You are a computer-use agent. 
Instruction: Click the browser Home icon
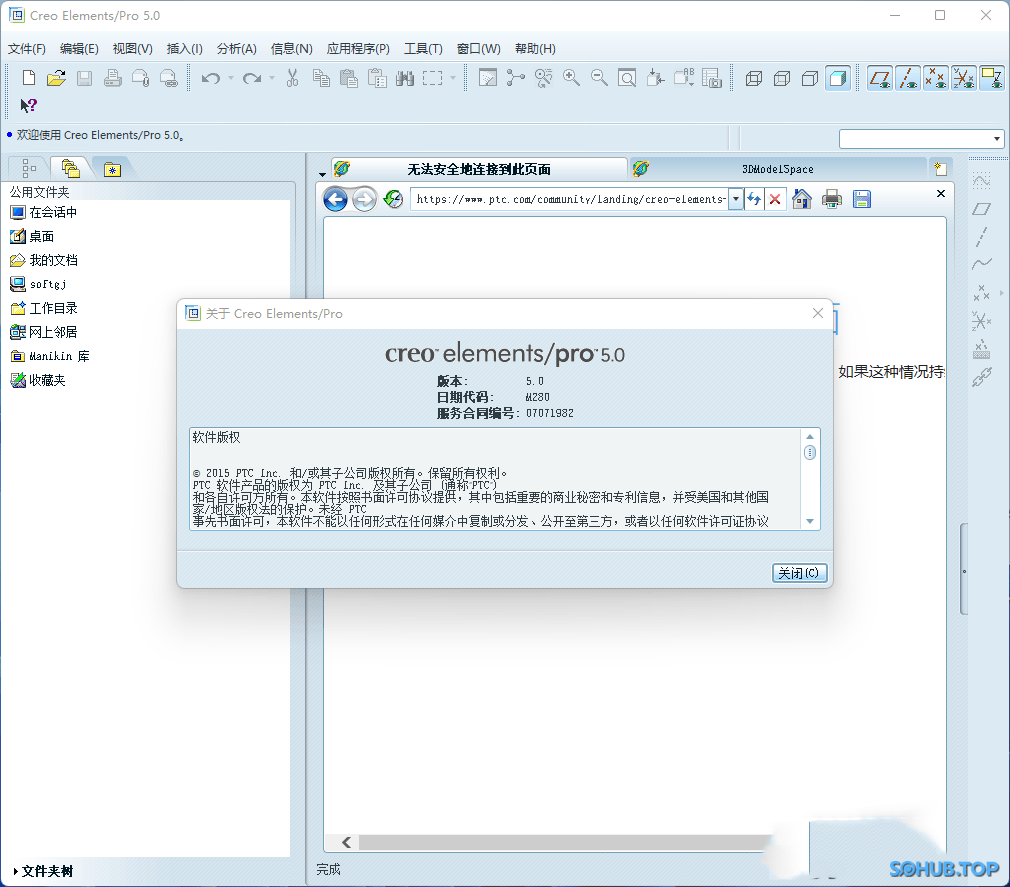coord(801,199)
